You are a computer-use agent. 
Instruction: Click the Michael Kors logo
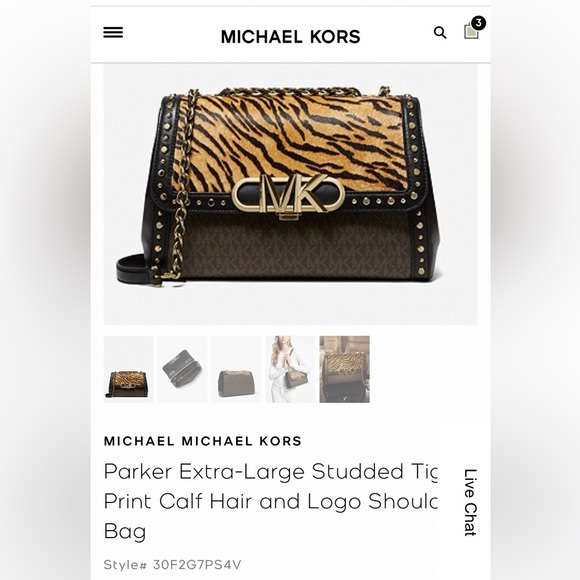(290, 37)
